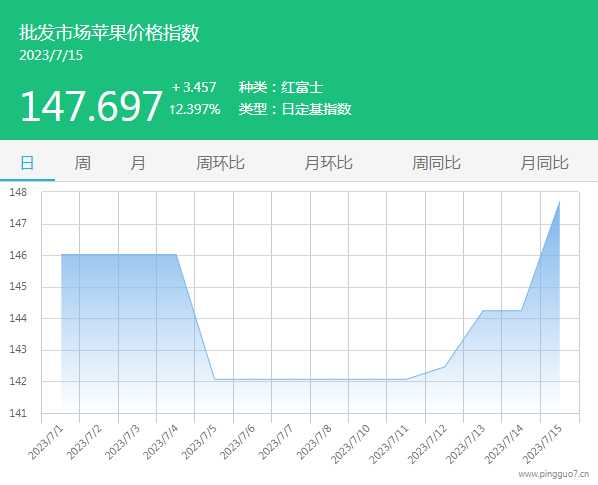Open the www.pingguo7.cn watermark link

[x=553, y=474]
